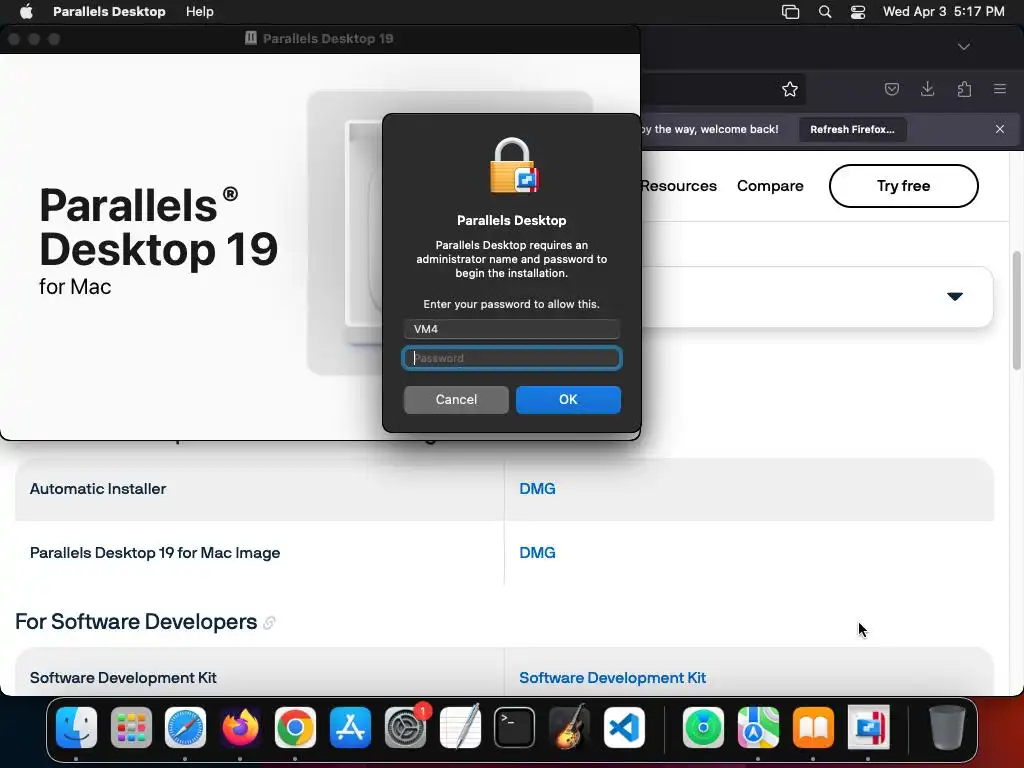
Task: Dismiss the welcome back notification bar
Action: click(x=1000, y=129)
